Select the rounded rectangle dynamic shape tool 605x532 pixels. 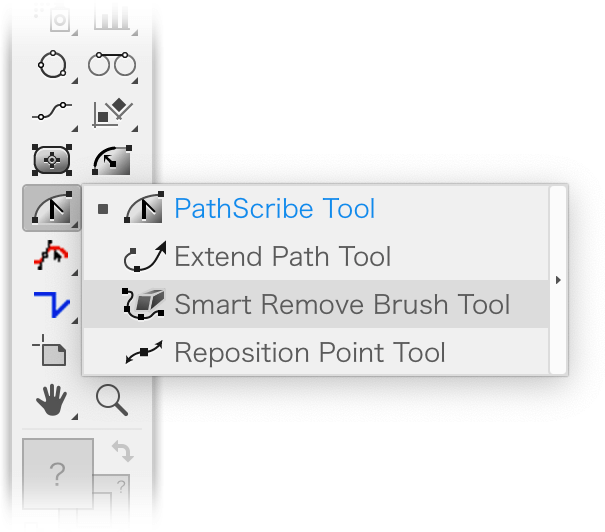[x=52, y=160]
